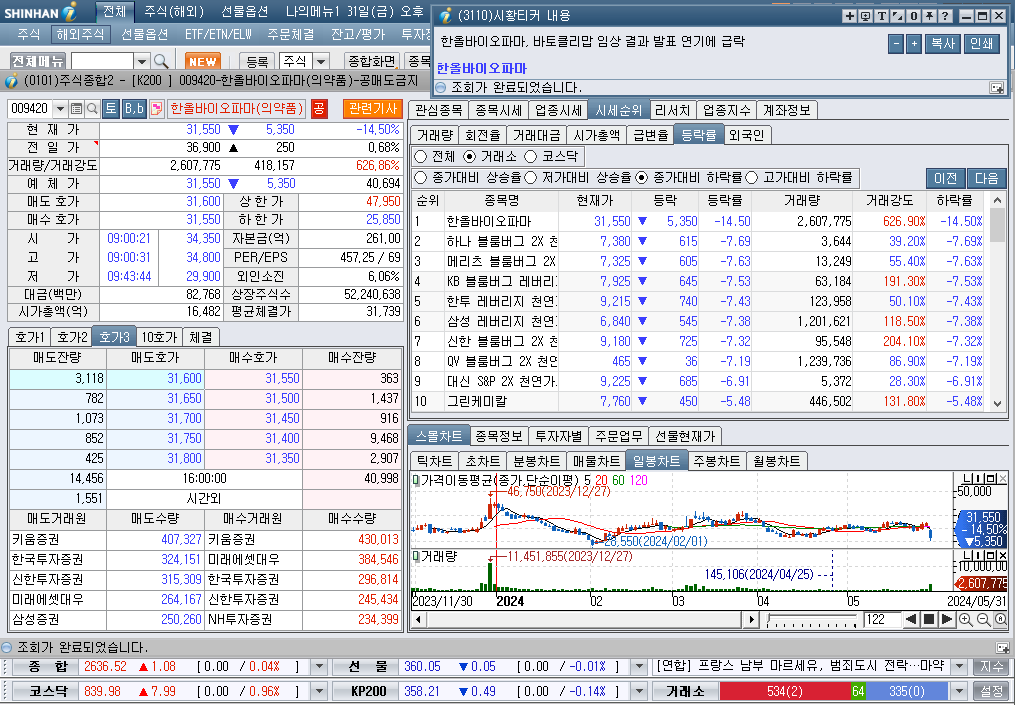
Task: Open the 선물 index dropdown arrow
Action: [x=640, y=666]
